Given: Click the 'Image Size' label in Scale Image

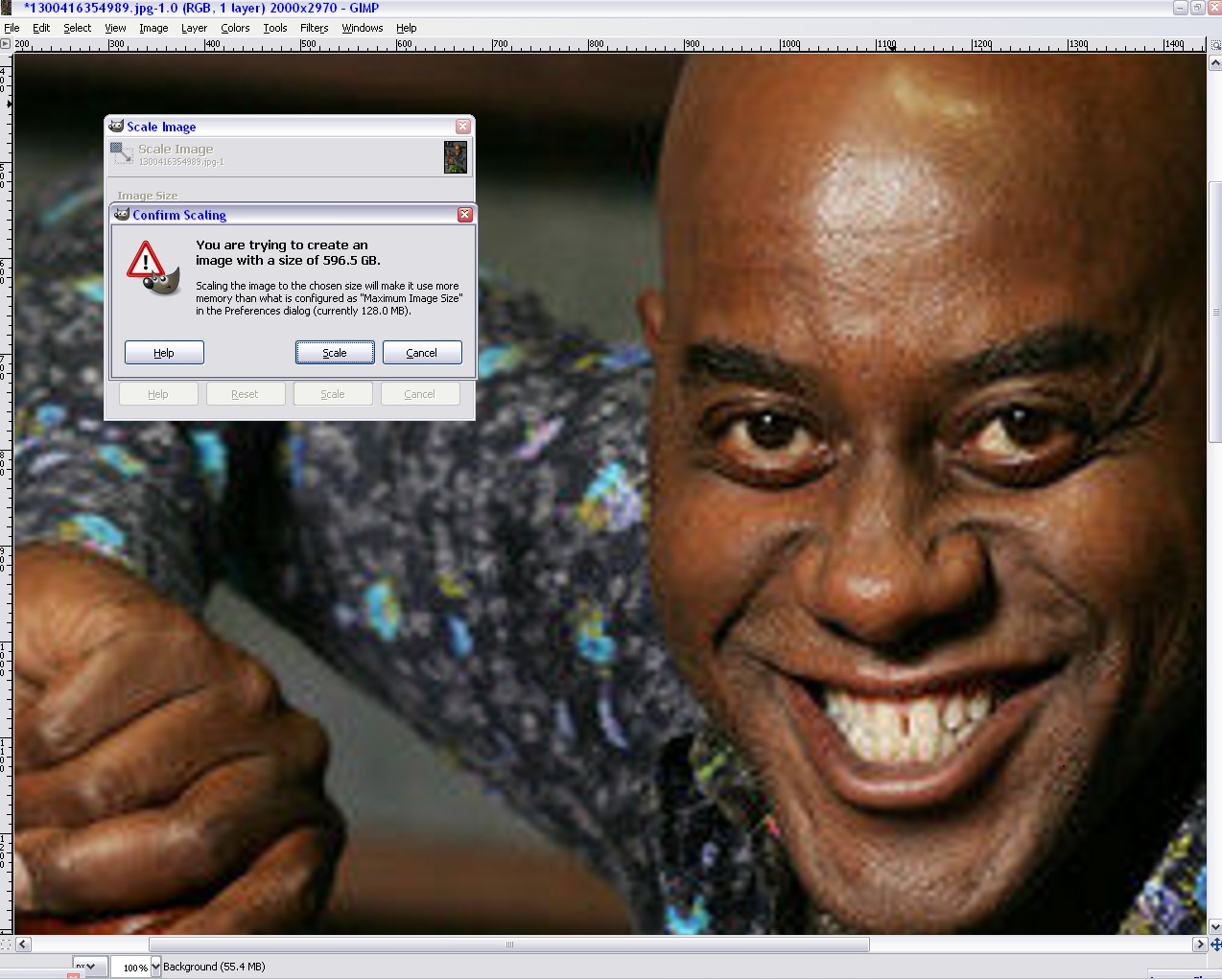Looking at the screenshot, I should (x=148, y=196).
